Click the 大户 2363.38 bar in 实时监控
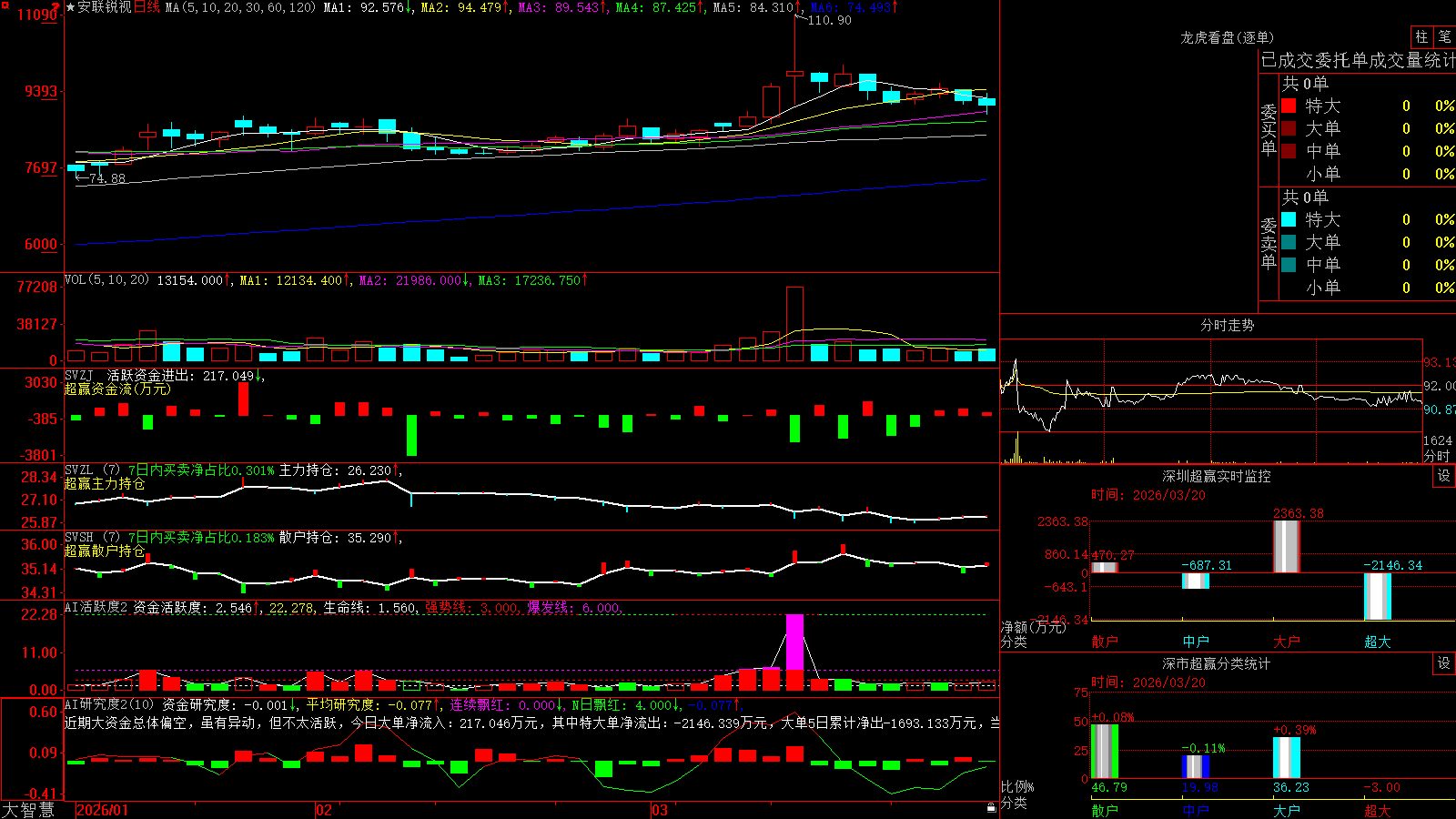 click(1287, 547)
